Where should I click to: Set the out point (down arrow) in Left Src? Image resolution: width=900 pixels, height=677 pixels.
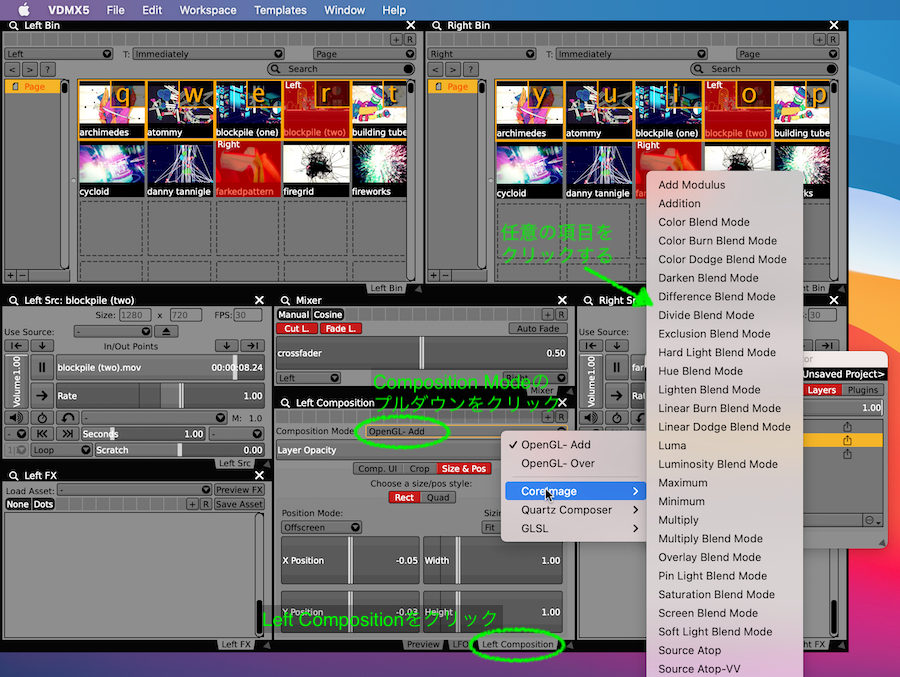point(227,346)
